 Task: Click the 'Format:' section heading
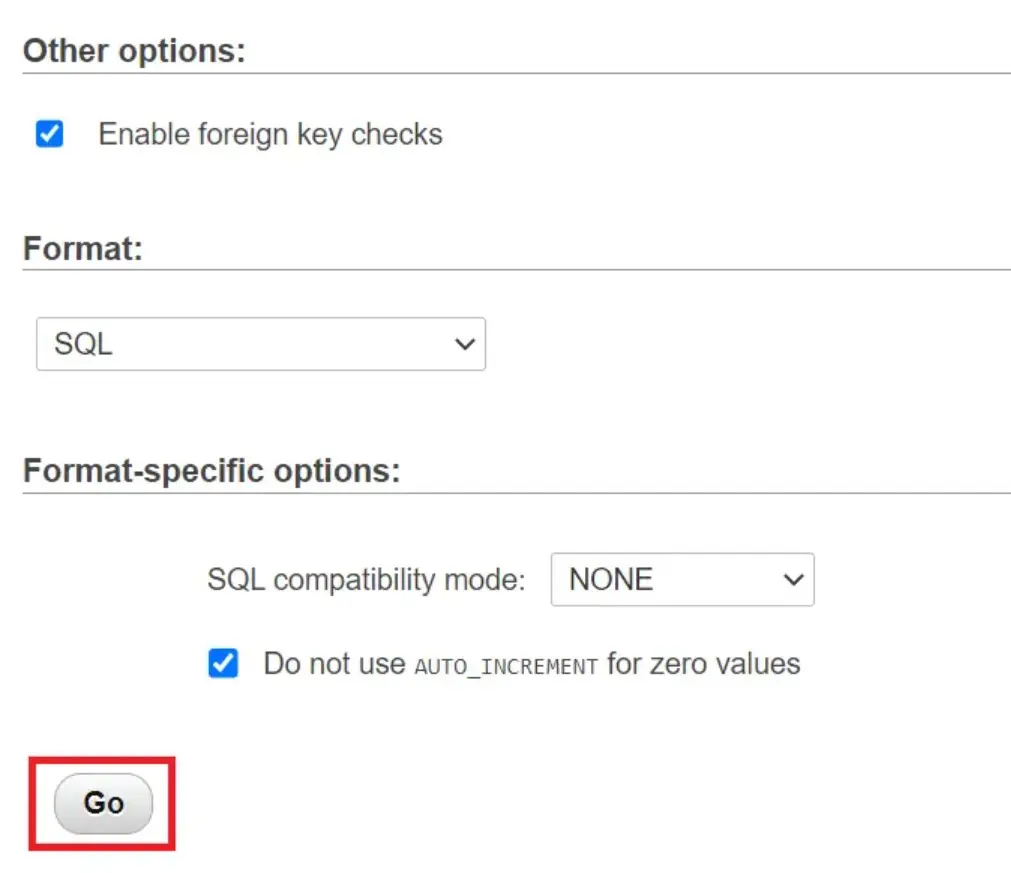pyautogui.click(x=83, y=248)
